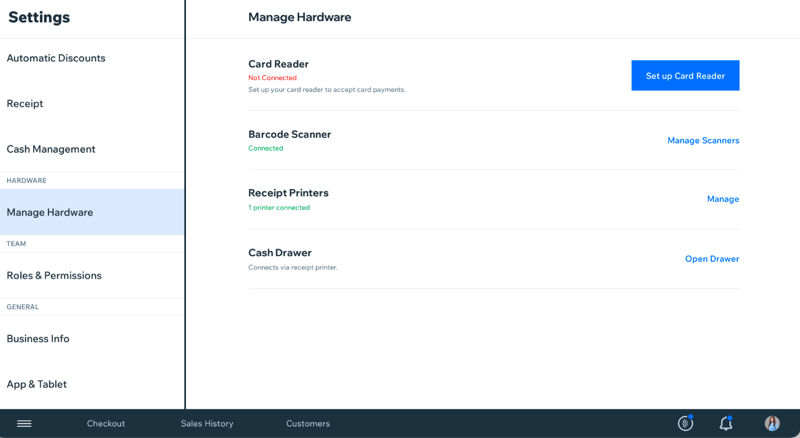Click the TEAM section label
The image size is (800, 438).
(x=16, y=244)
